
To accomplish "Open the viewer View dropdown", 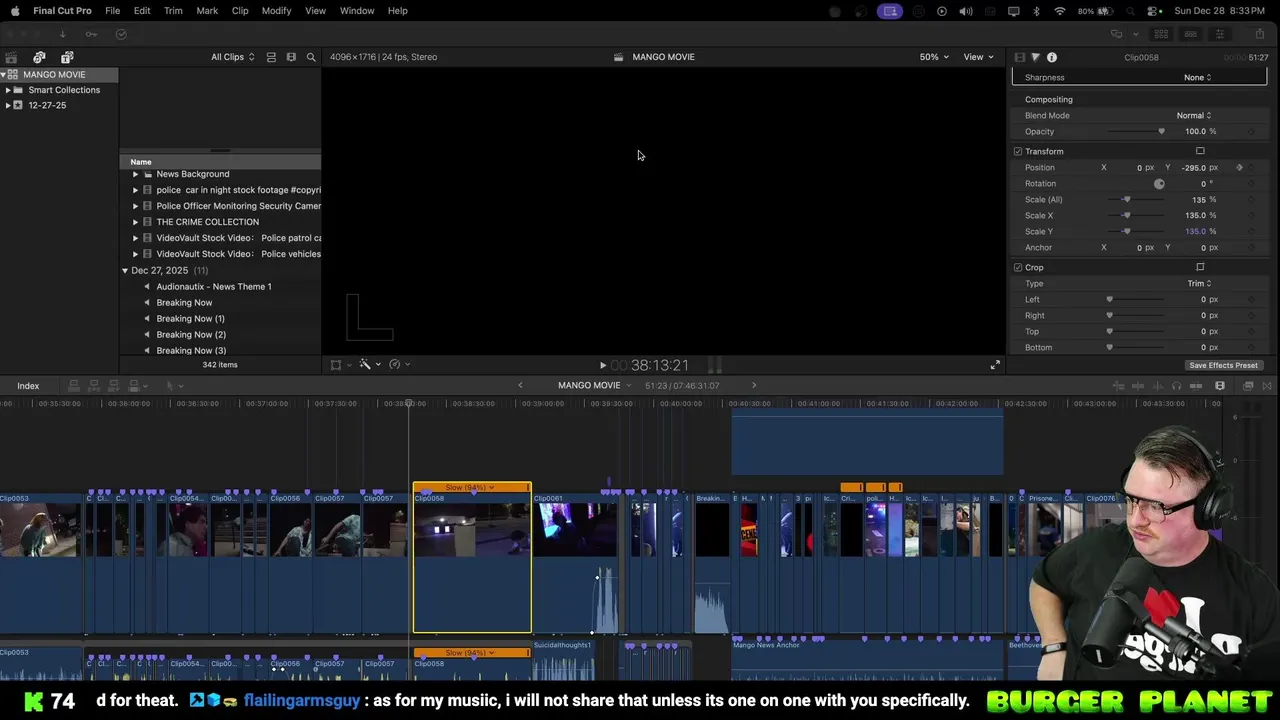I will 978,57.
